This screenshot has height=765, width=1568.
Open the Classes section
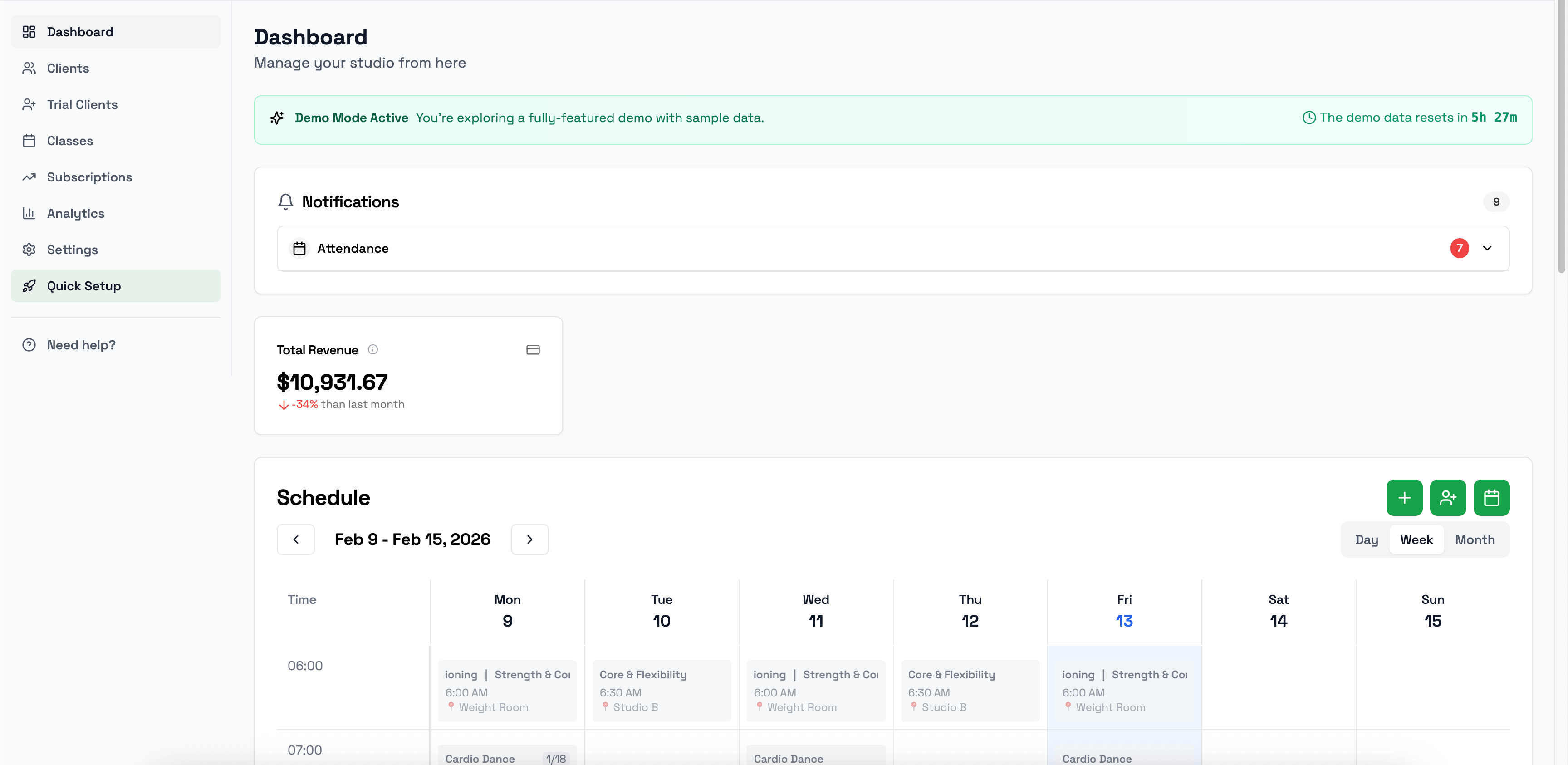pyautogui.click(x=69, y=141)
